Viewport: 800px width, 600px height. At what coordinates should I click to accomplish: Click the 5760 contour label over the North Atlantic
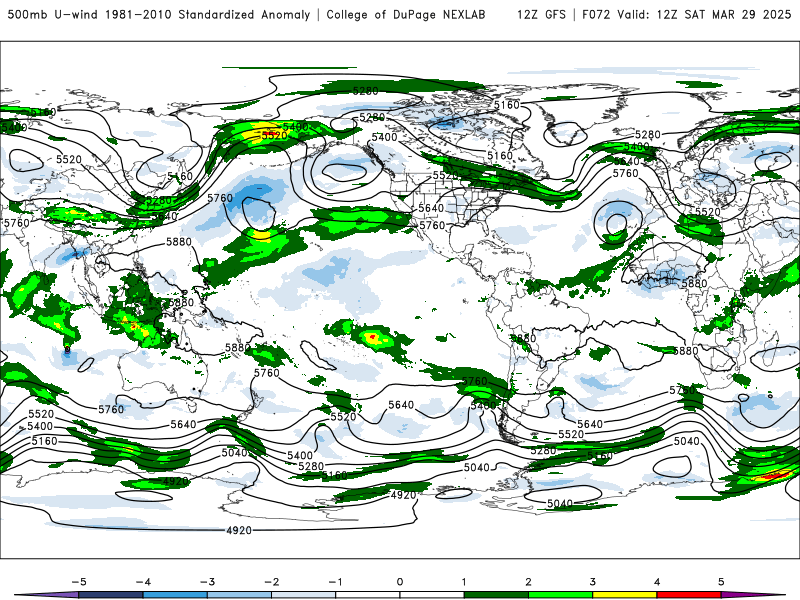tap(626, 173)
